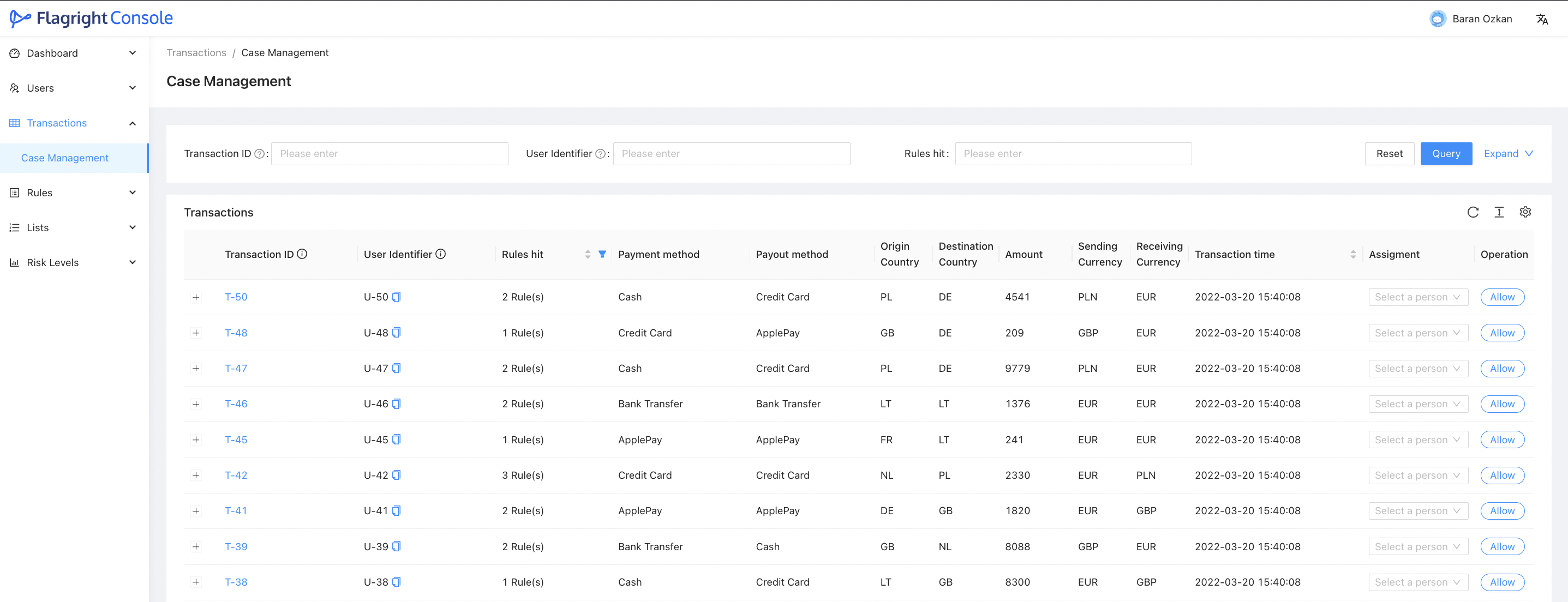Viewport: 1568px width, 602px height.
Task: Click the refresh icon above transactions table
Action: click(x=1473, y=212)
